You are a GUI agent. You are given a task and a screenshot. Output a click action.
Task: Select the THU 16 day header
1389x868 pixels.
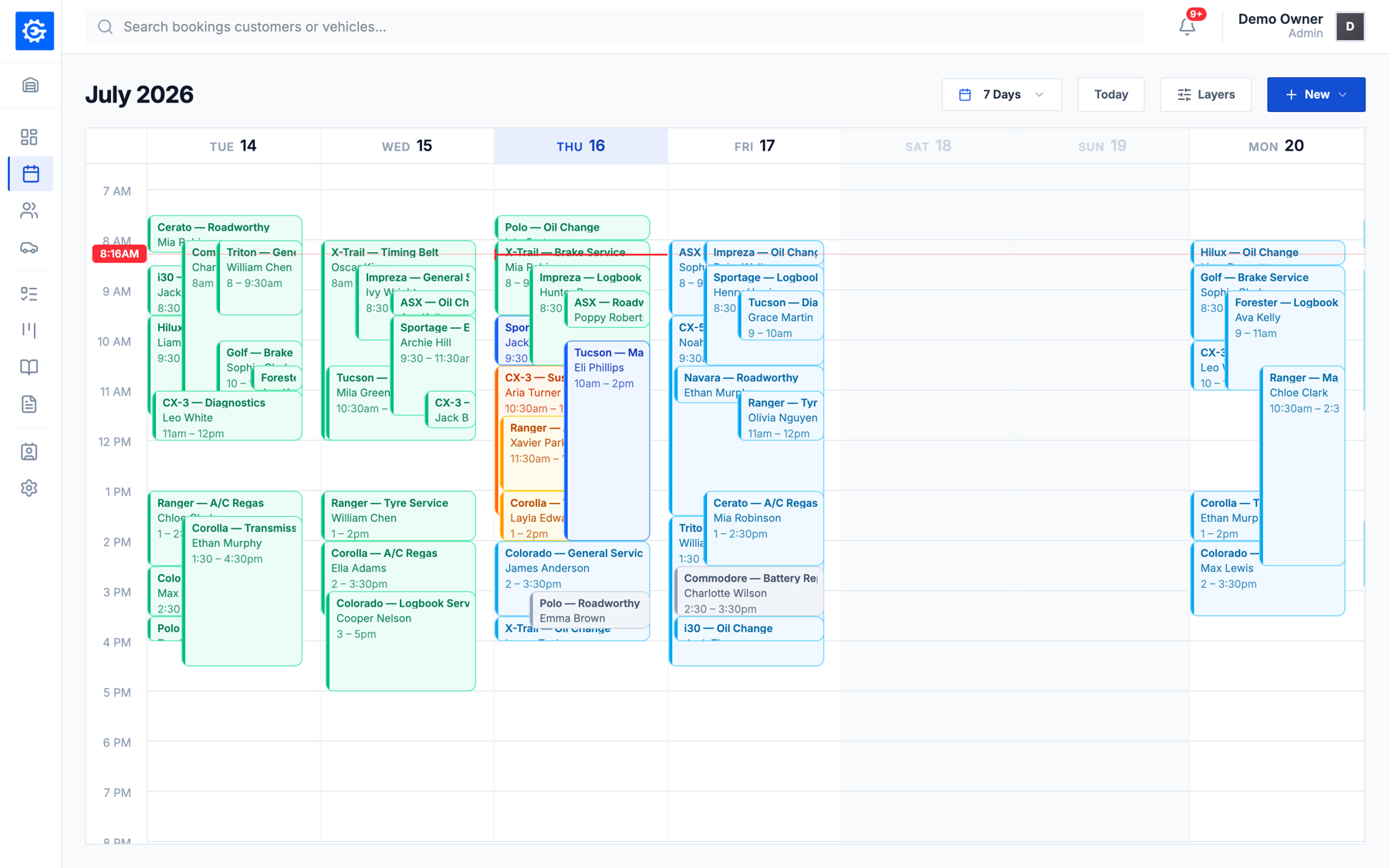click(580, 146)
